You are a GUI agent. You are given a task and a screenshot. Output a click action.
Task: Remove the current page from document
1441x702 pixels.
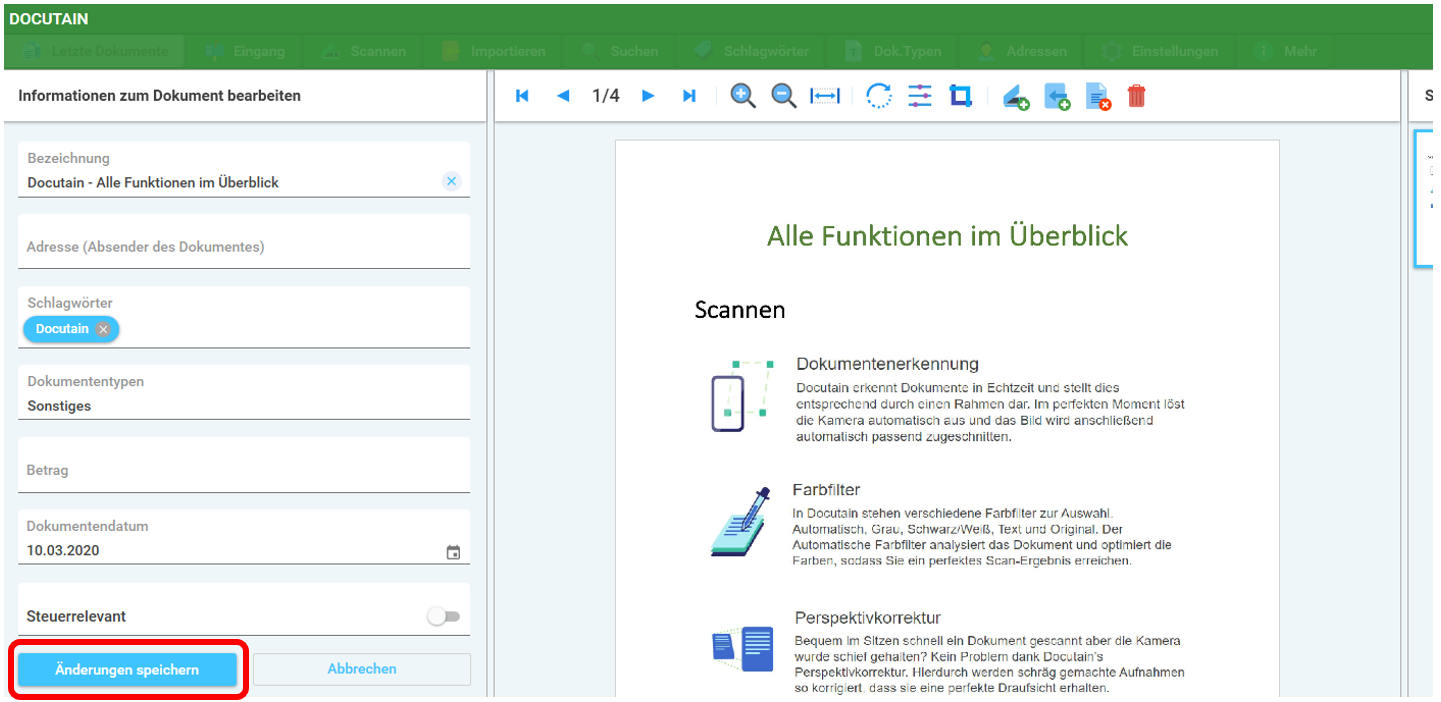[1098, 97]
